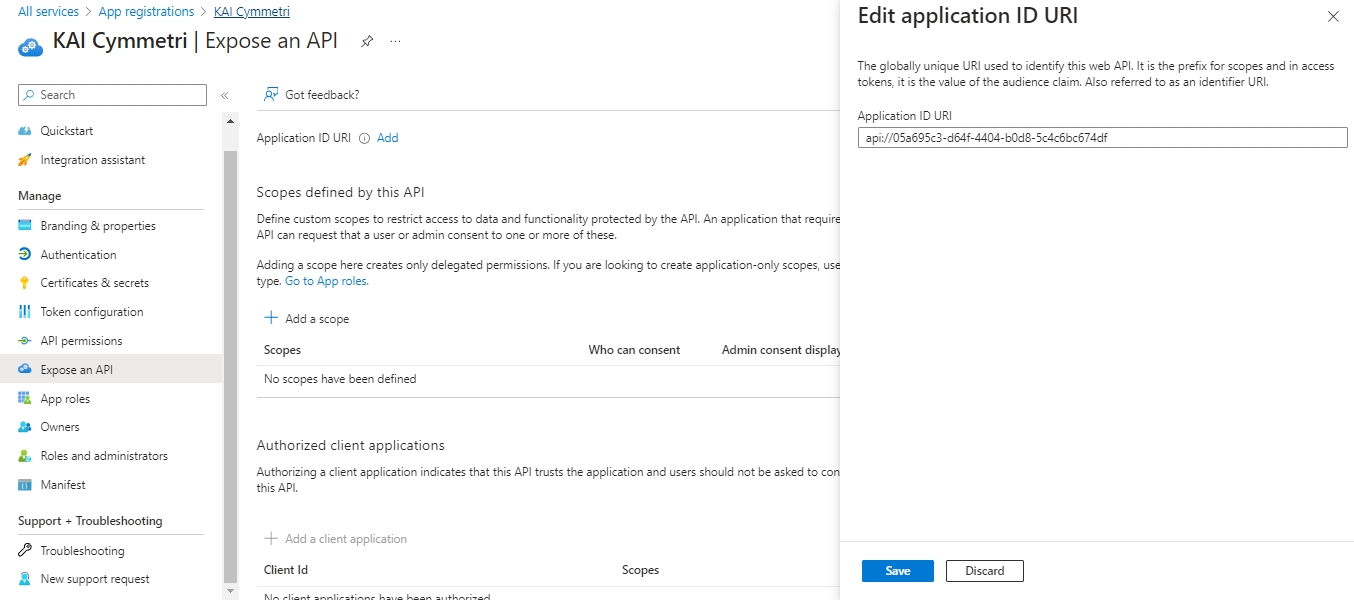Discard the application ID URI changes
Screen dimensions: 1354x600
984,571
